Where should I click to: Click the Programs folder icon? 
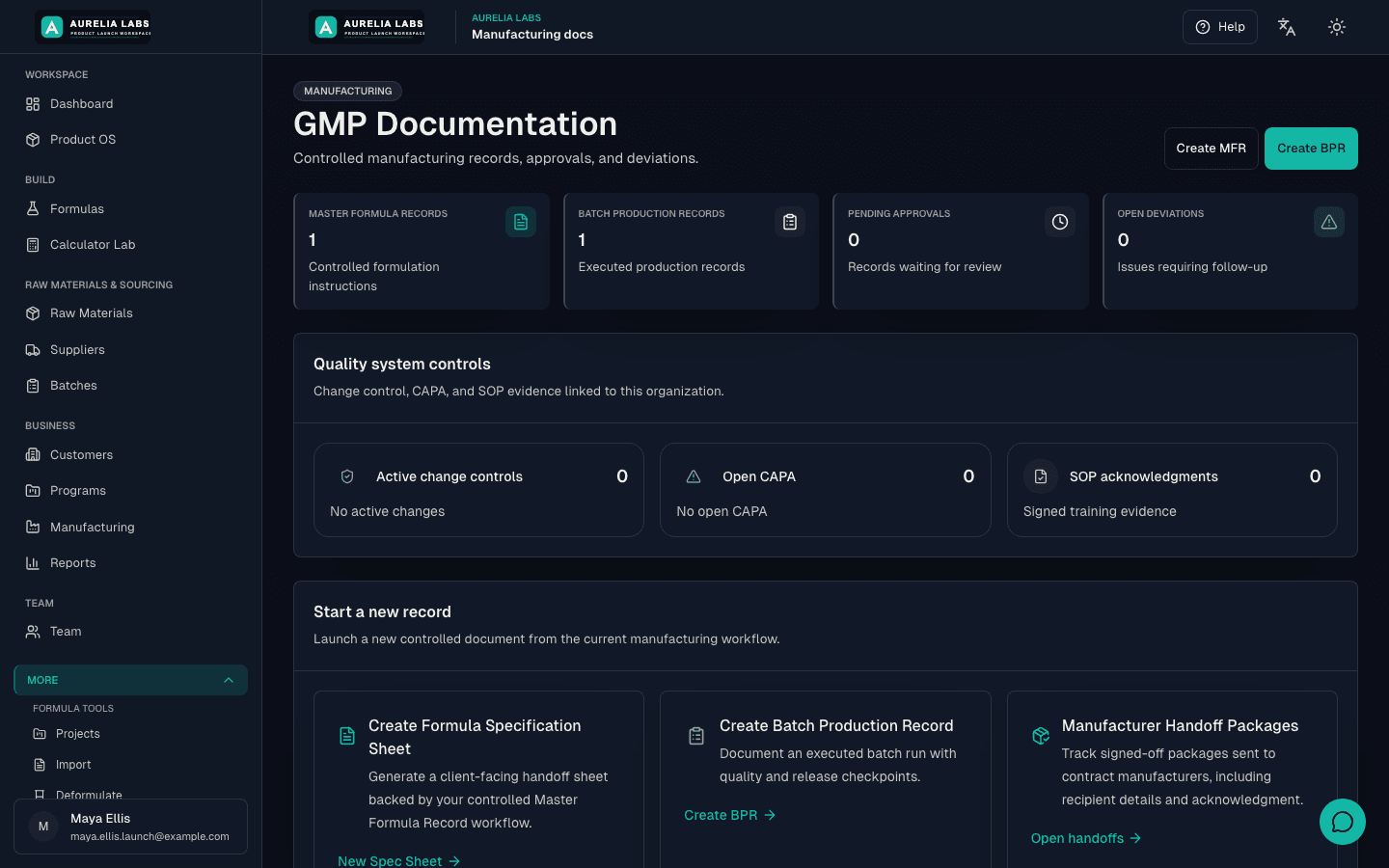[x=33, y=491]
